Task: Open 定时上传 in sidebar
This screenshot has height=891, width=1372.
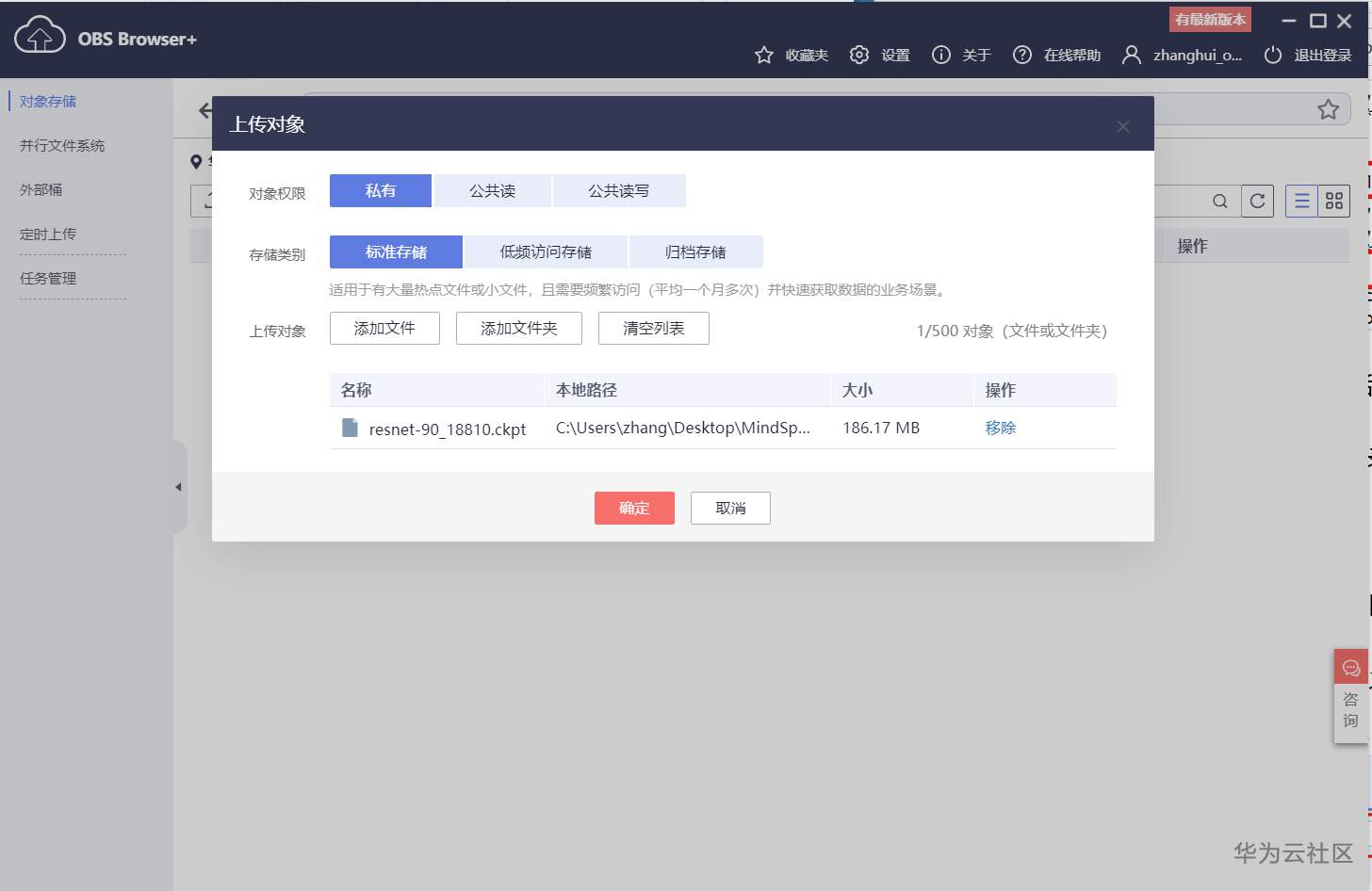Action: [x=48, y=234]
